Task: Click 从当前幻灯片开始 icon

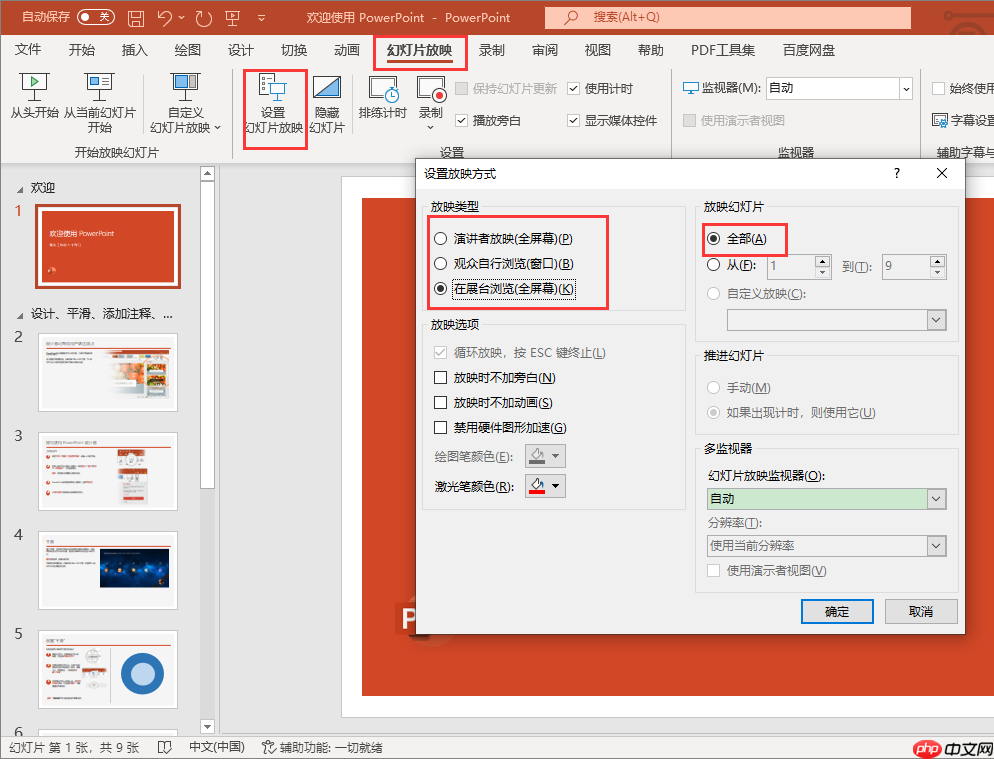Action: [100, 87]
